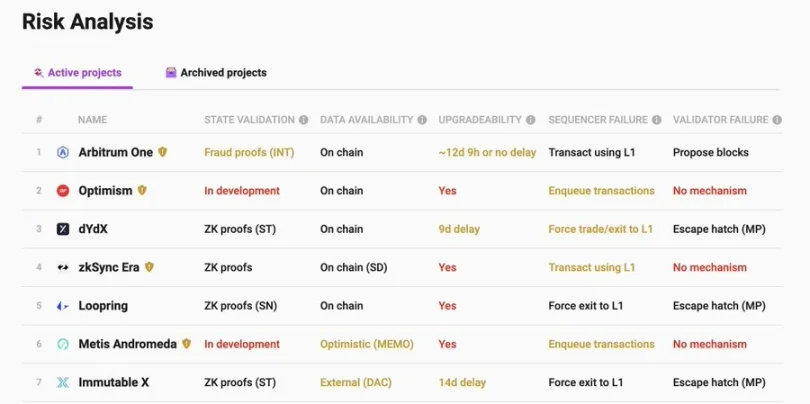Click the Arbitrum One project logo icon
This screenshot has width=810, height=404.
(x=63, y=153)
